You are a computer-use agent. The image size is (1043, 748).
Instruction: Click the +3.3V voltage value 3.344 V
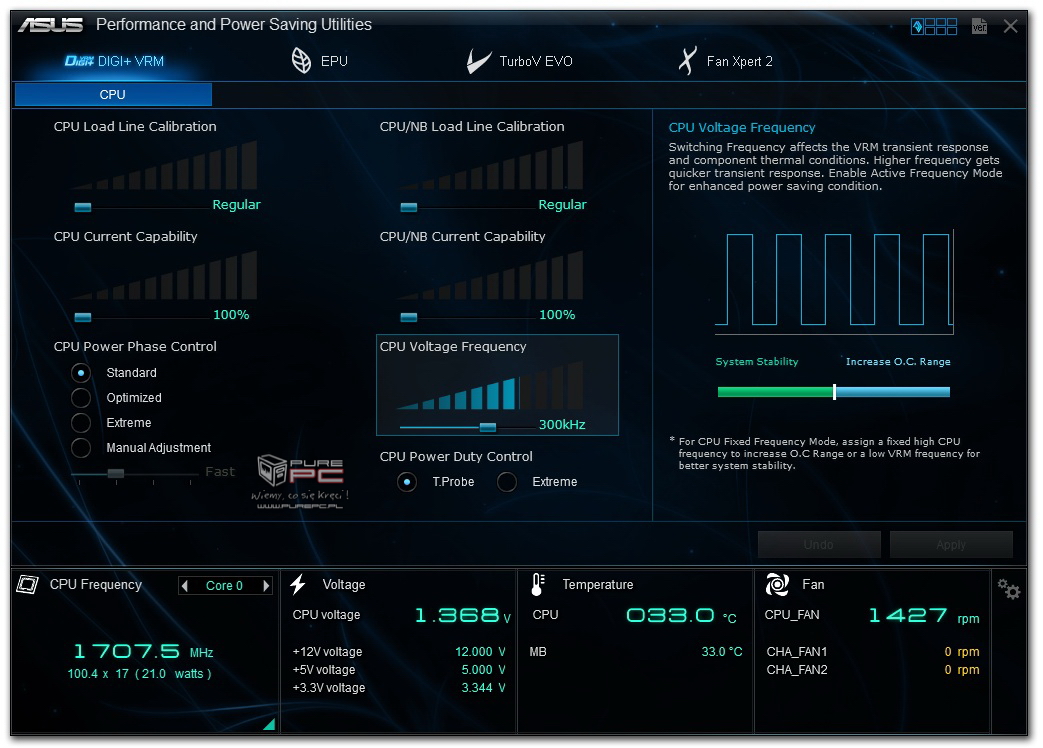(484, 687)
